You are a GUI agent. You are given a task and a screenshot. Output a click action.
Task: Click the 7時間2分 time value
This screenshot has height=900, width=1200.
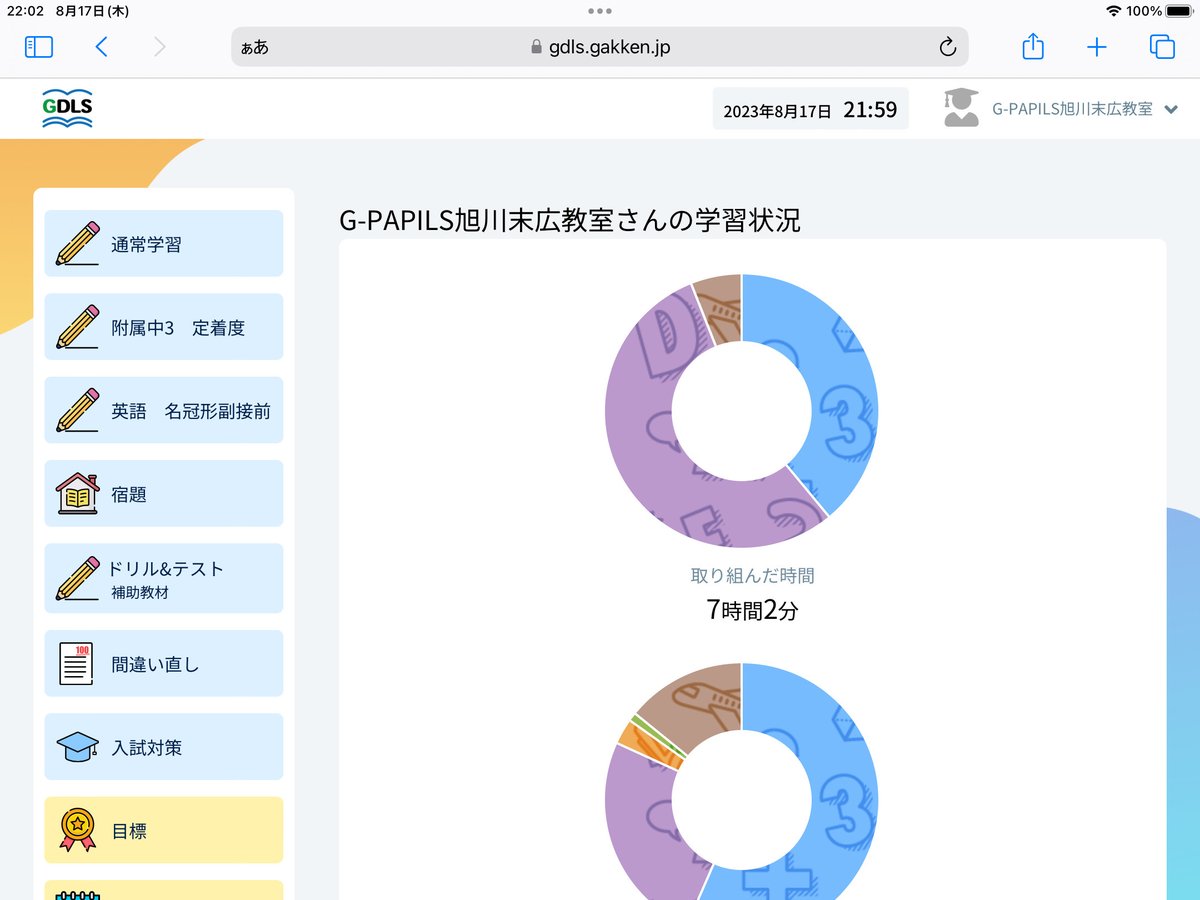tap(752, 610)
